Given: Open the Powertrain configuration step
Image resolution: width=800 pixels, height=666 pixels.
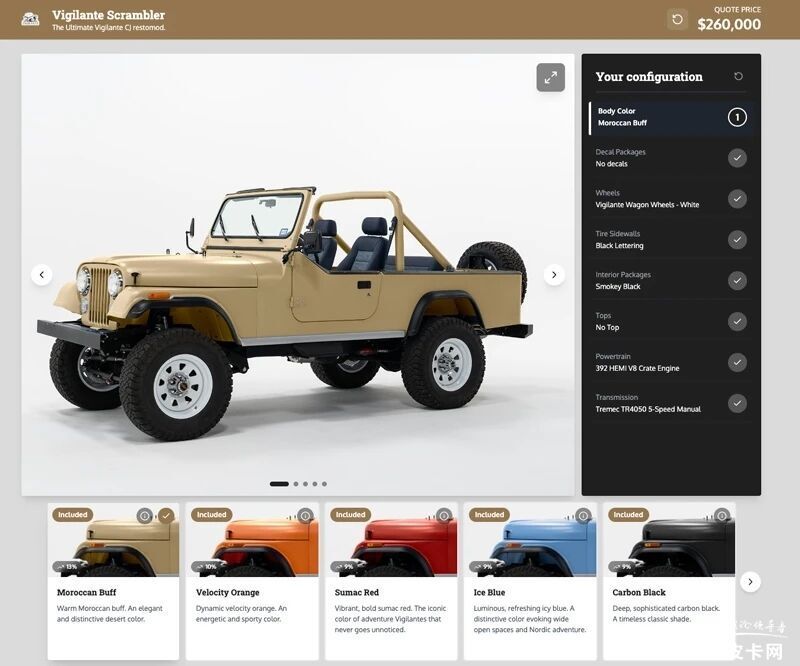Looking at the screenshot, I should 670,362.
